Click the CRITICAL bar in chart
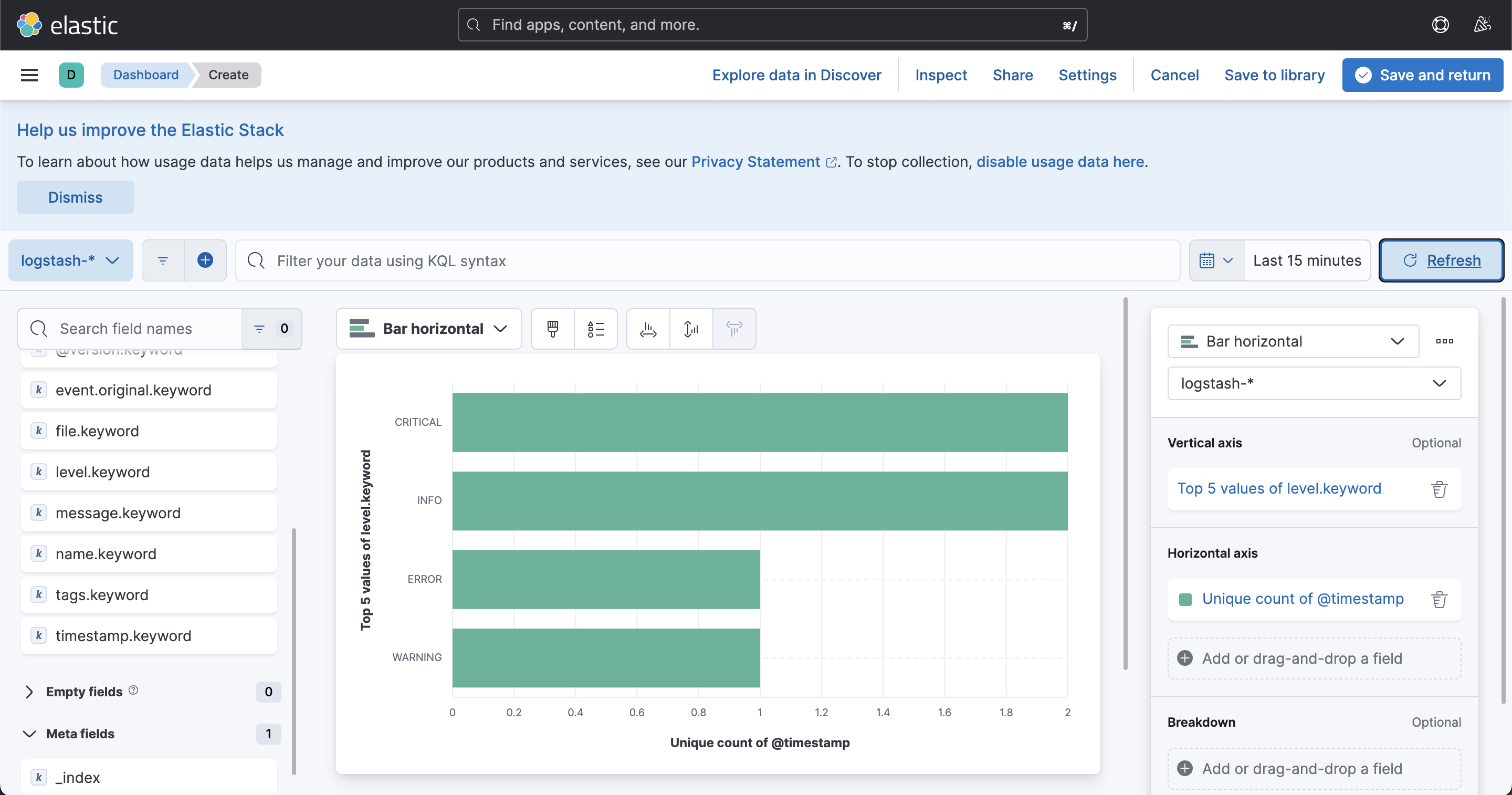 (760, 422)
